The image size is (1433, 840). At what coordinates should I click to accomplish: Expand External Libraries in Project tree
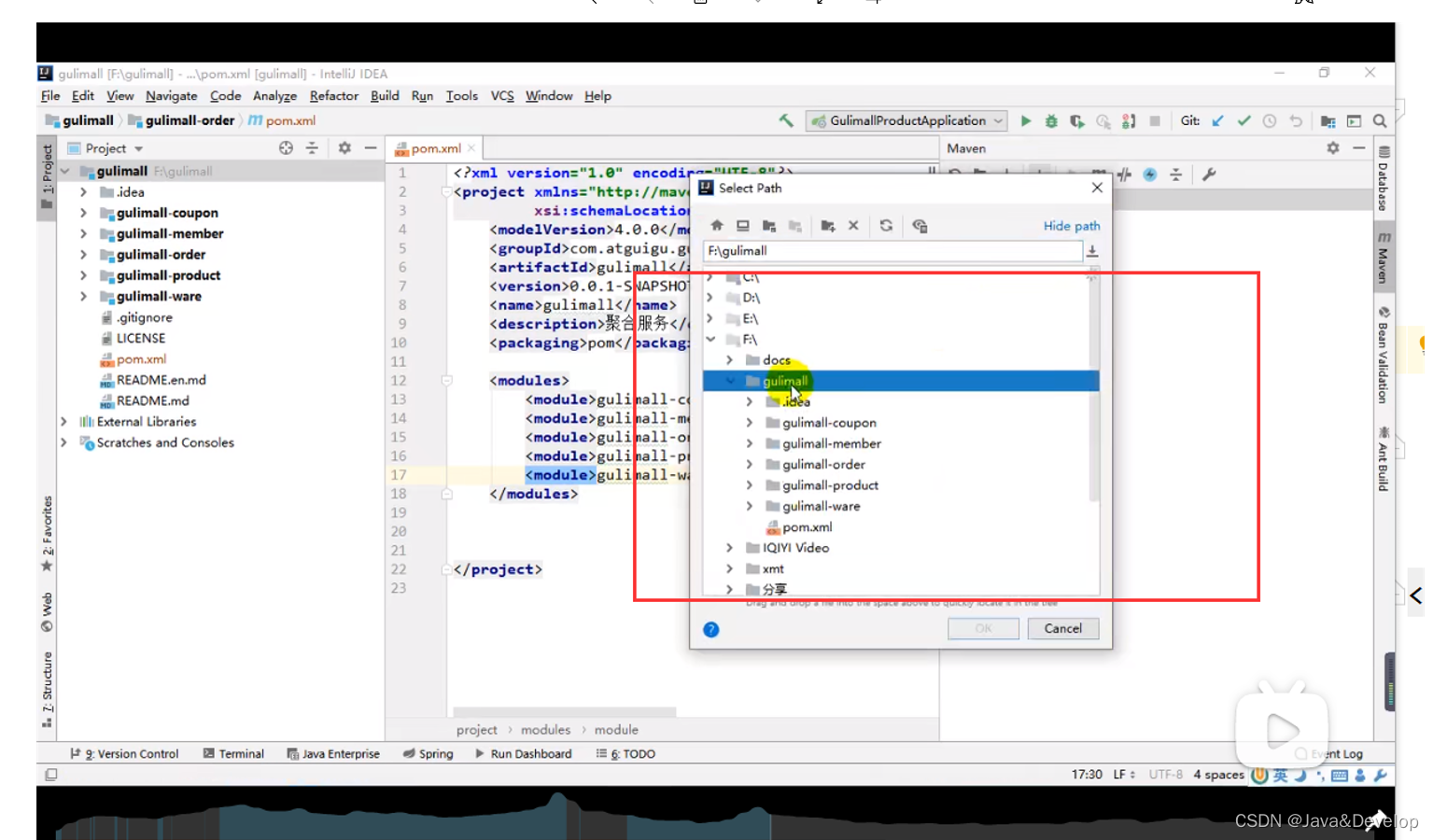[x=63, y=422]
